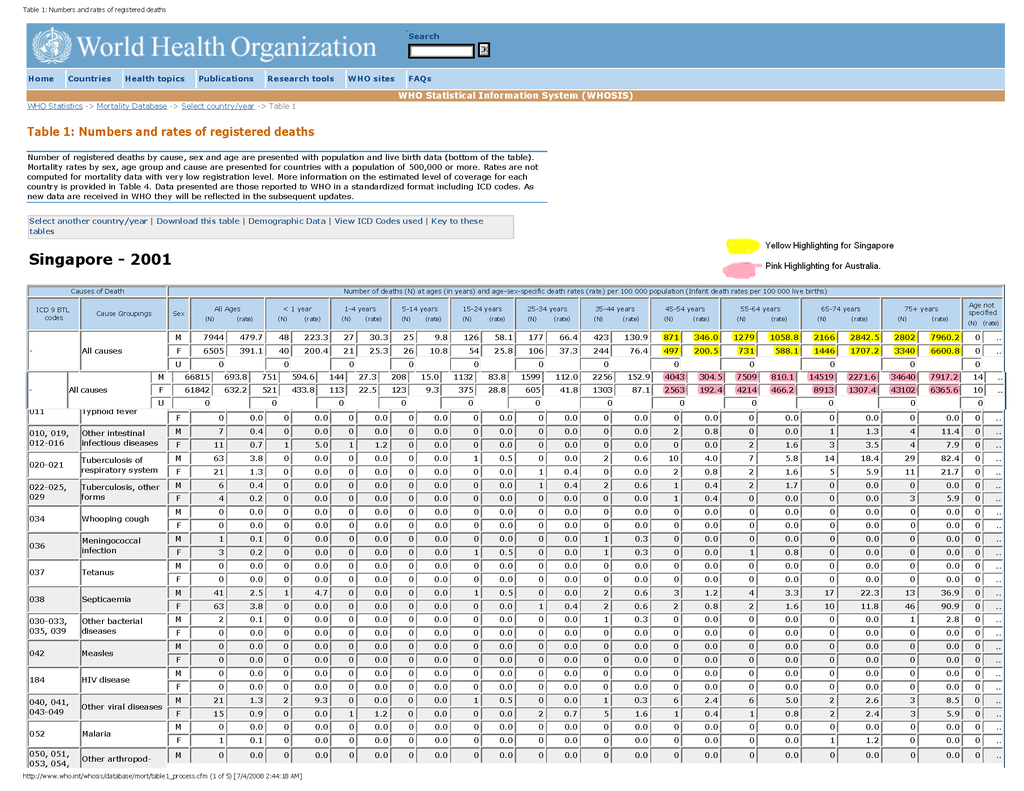This screenshot has height=791, width=1024.
Task: Open View ICD Codes used link
Action: (378, 221)
